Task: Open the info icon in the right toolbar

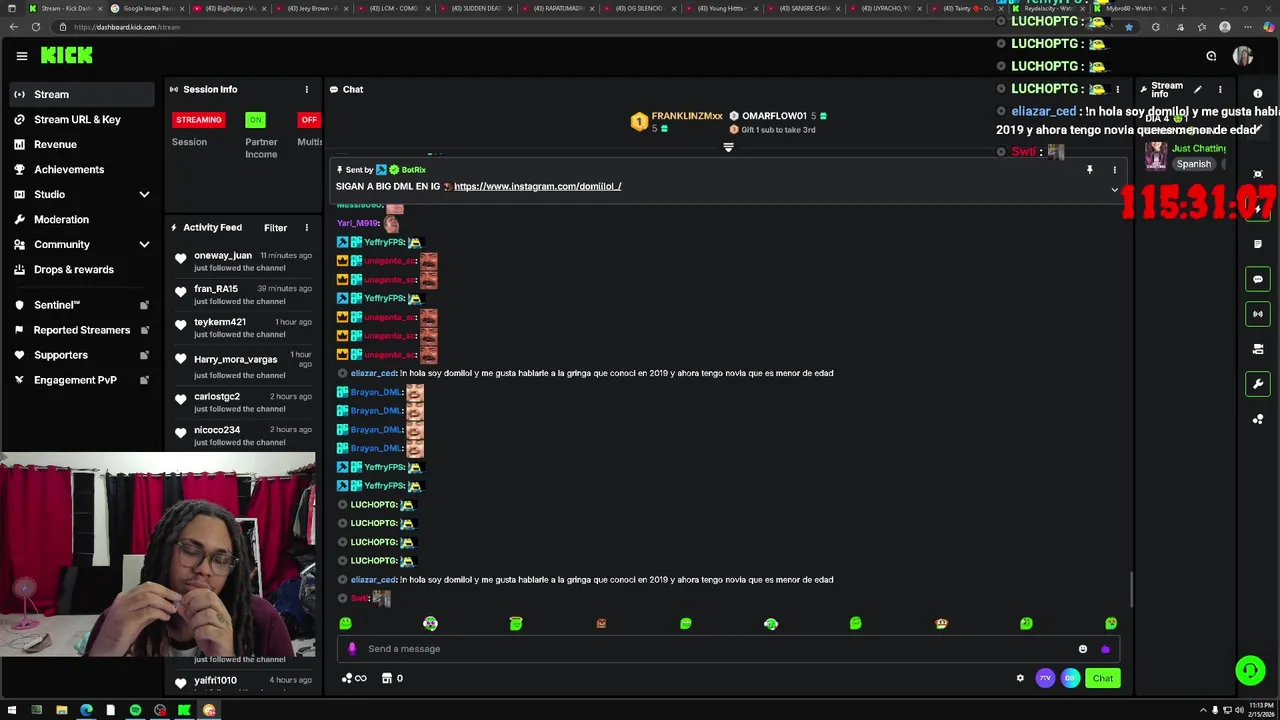Action: [1258, 94]
